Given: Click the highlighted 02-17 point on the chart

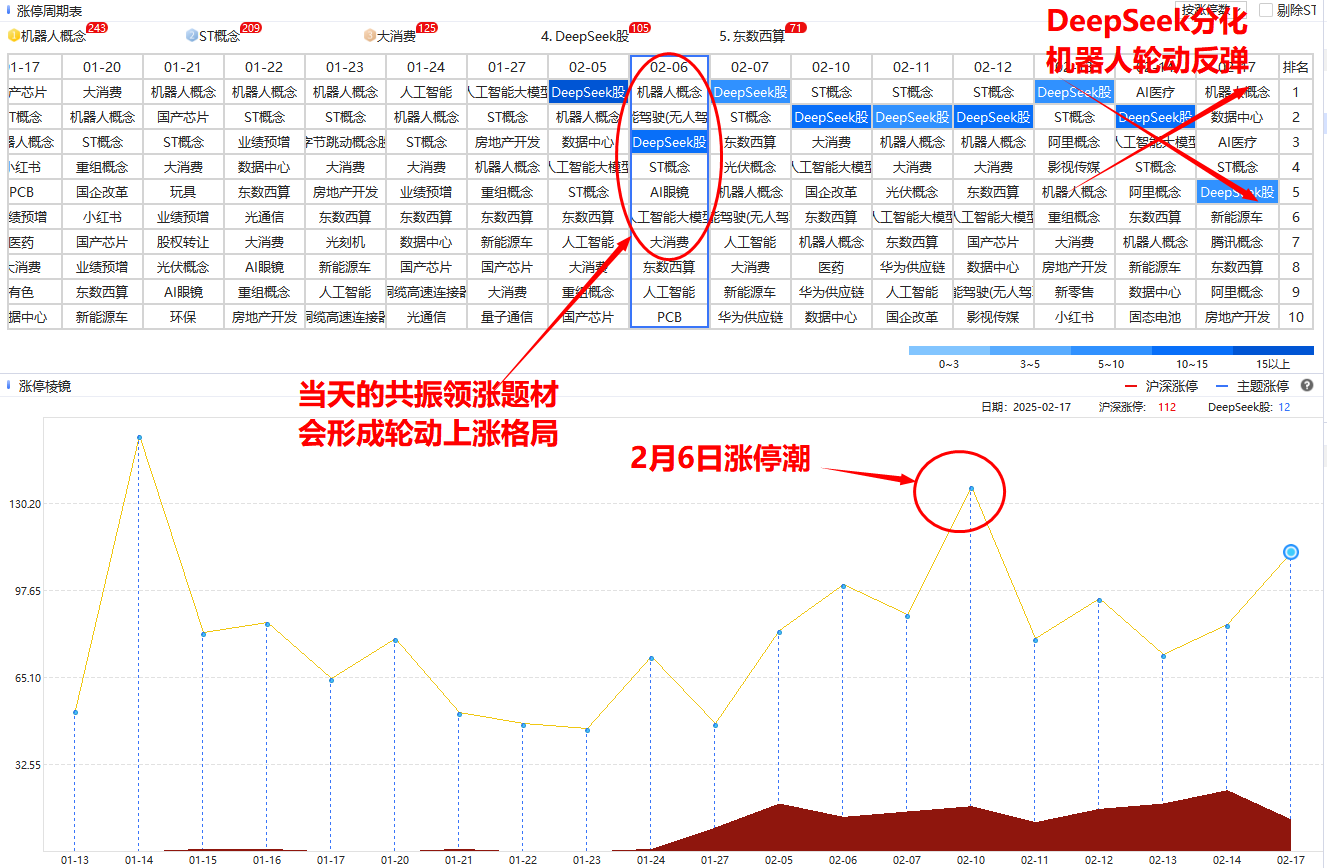Looking at the screenshot, I should coord(1290,552).
